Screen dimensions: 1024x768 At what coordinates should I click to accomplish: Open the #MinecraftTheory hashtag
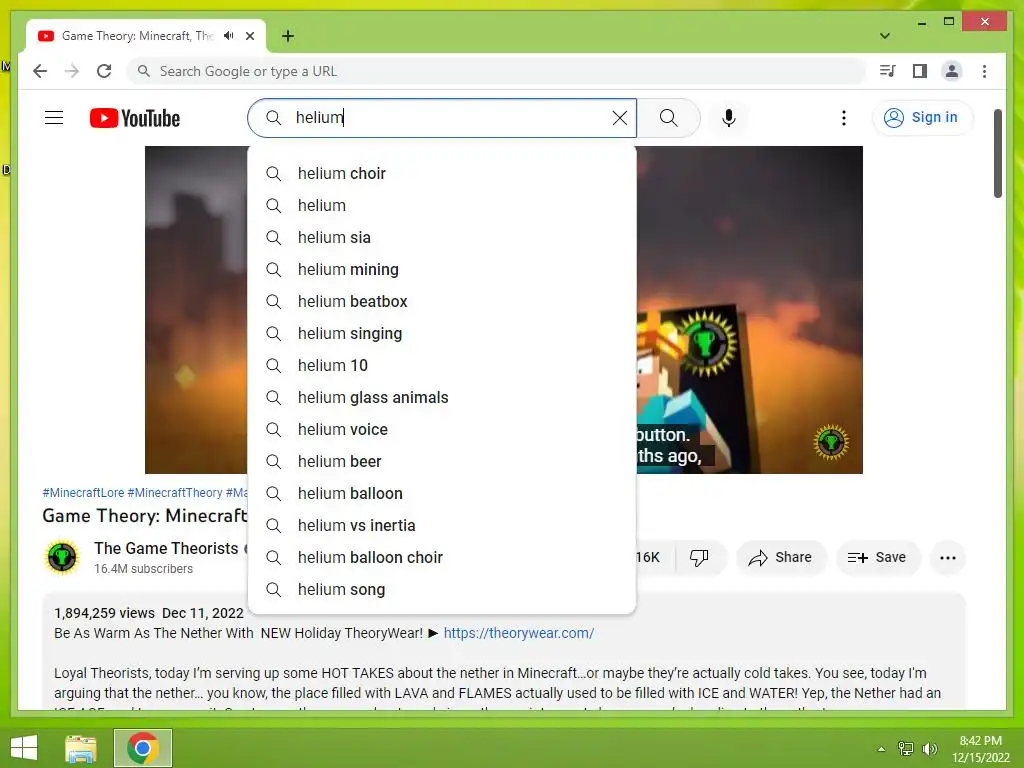174,492
